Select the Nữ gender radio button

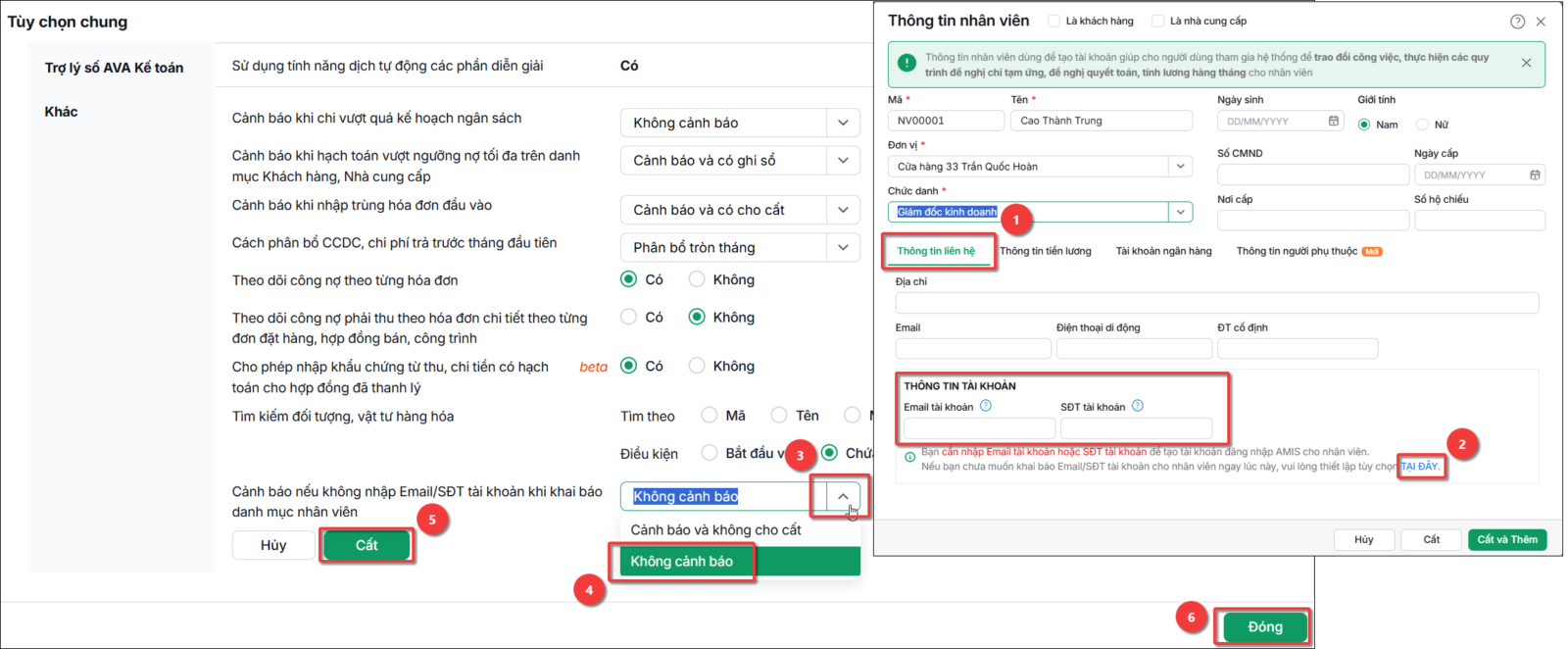point(1422,125)
